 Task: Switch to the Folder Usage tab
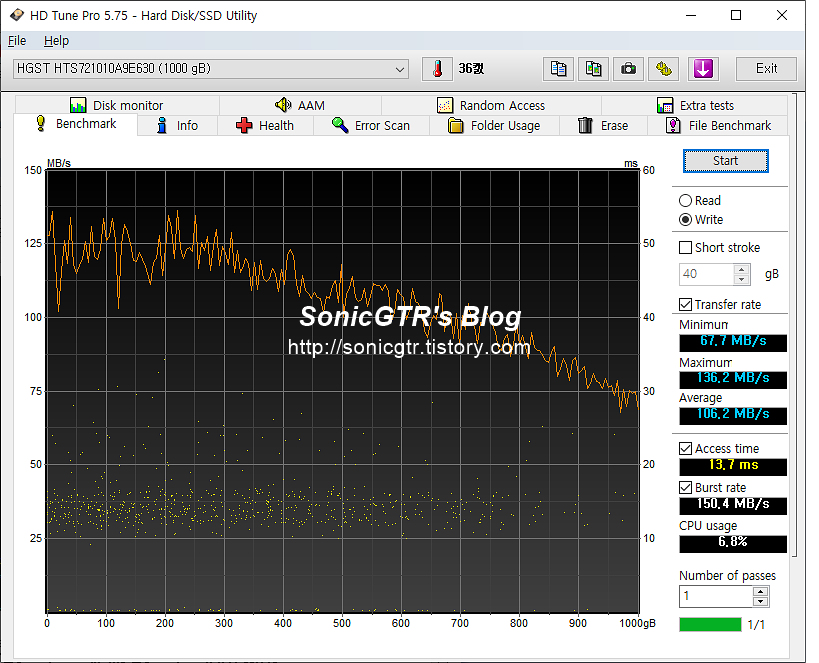pos(494,126)
